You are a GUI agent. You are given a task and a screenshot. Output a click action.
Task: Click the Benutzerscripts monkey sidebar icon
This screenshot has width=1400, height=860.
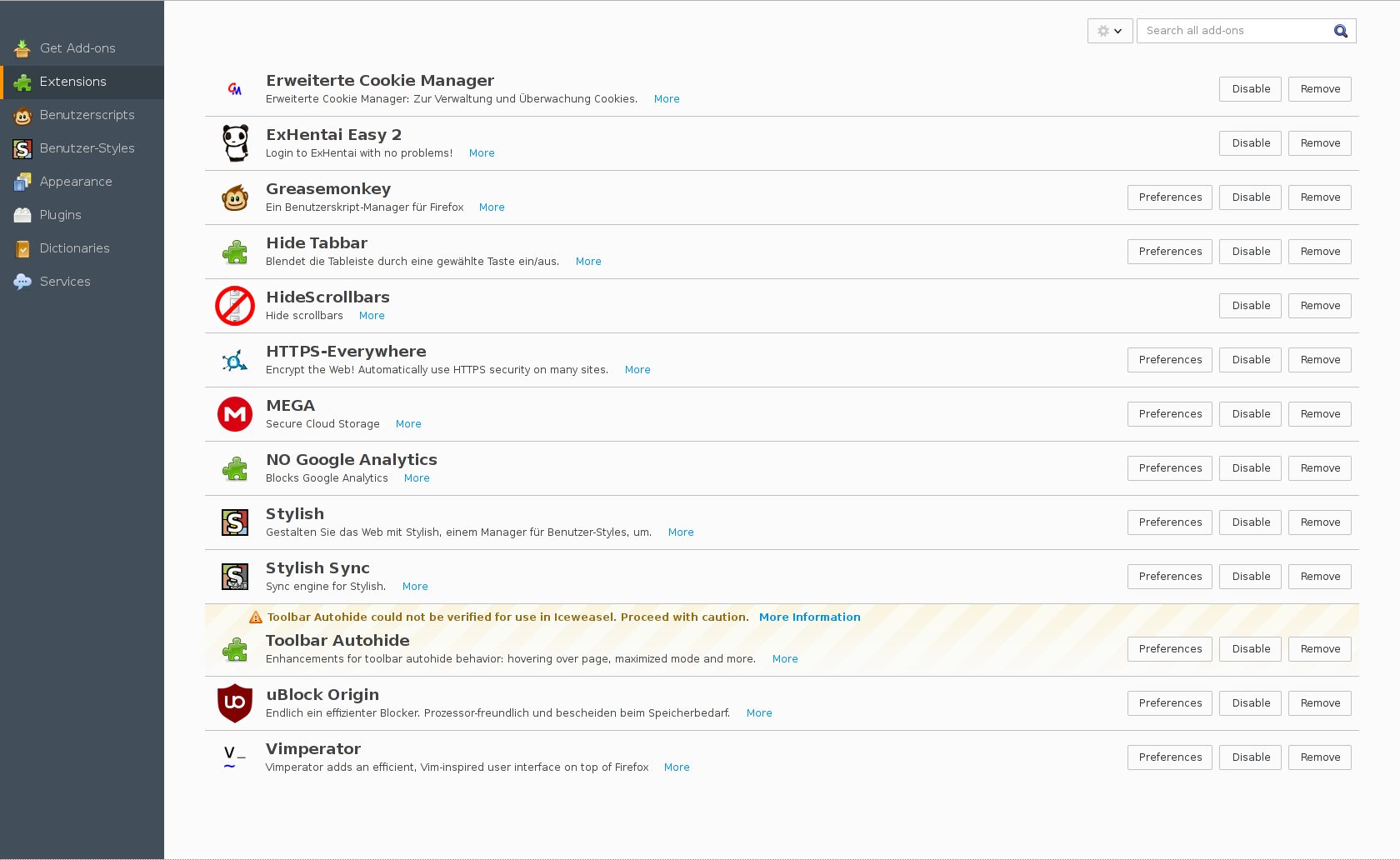pos(22,115)
